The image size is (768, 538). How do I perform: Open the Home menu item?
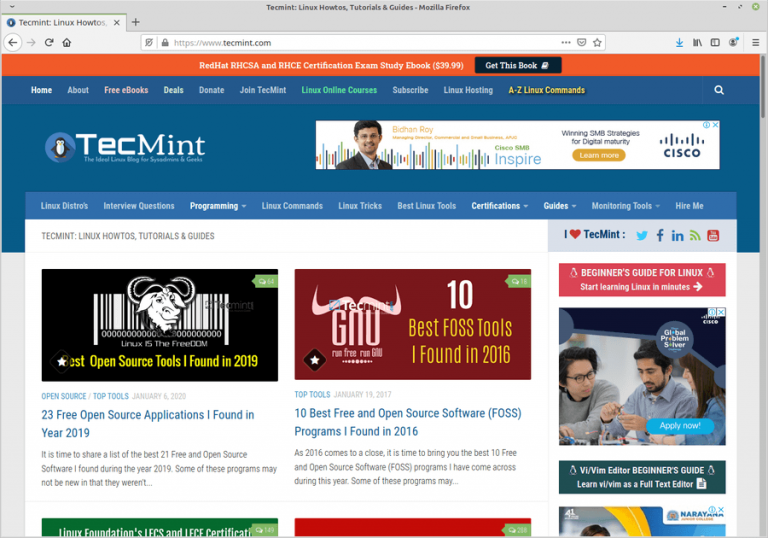(42, 90)
